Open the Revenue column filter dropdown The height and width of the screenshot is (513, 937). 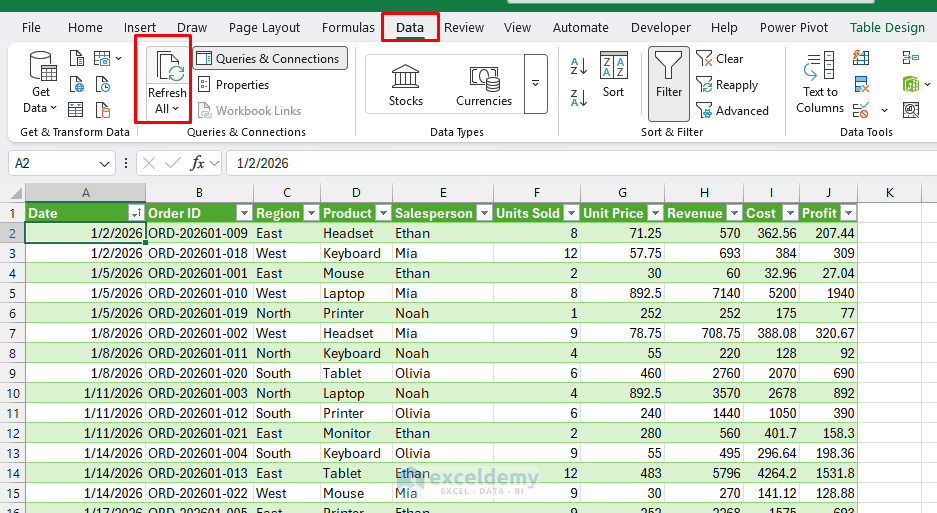734,213
